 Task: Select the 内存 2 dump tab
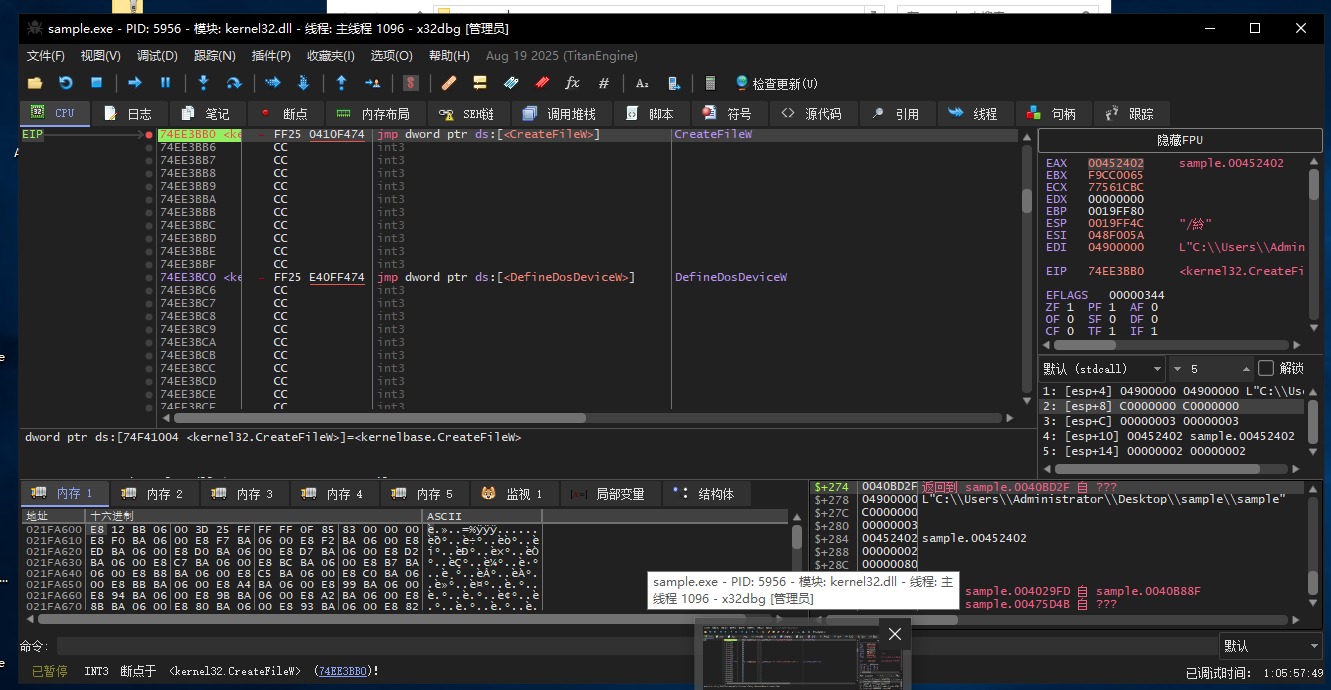(x=155, y=494)
